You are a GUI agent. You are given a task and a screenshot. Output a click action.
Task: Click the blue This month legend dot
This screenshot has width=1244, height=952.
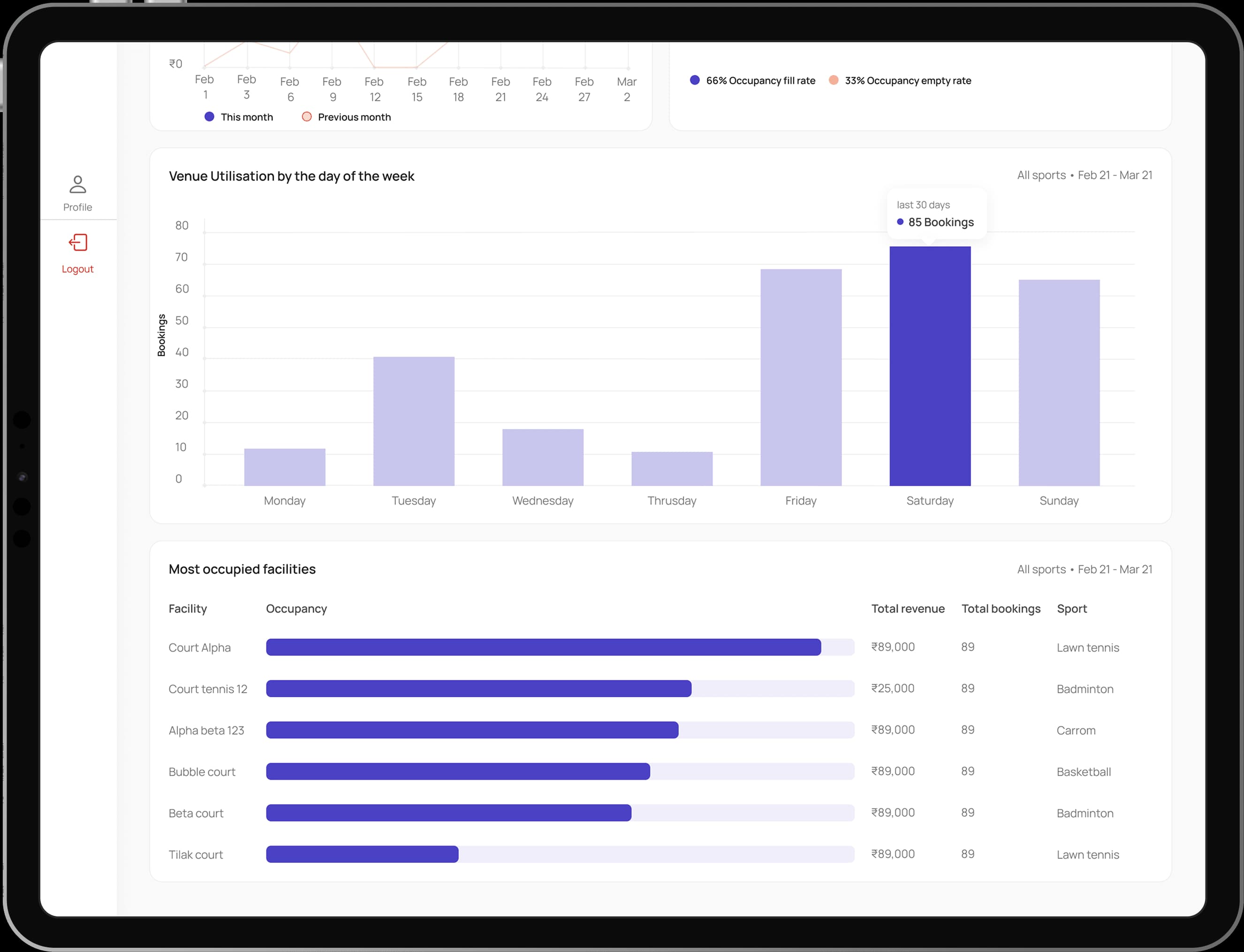point(209,117)
